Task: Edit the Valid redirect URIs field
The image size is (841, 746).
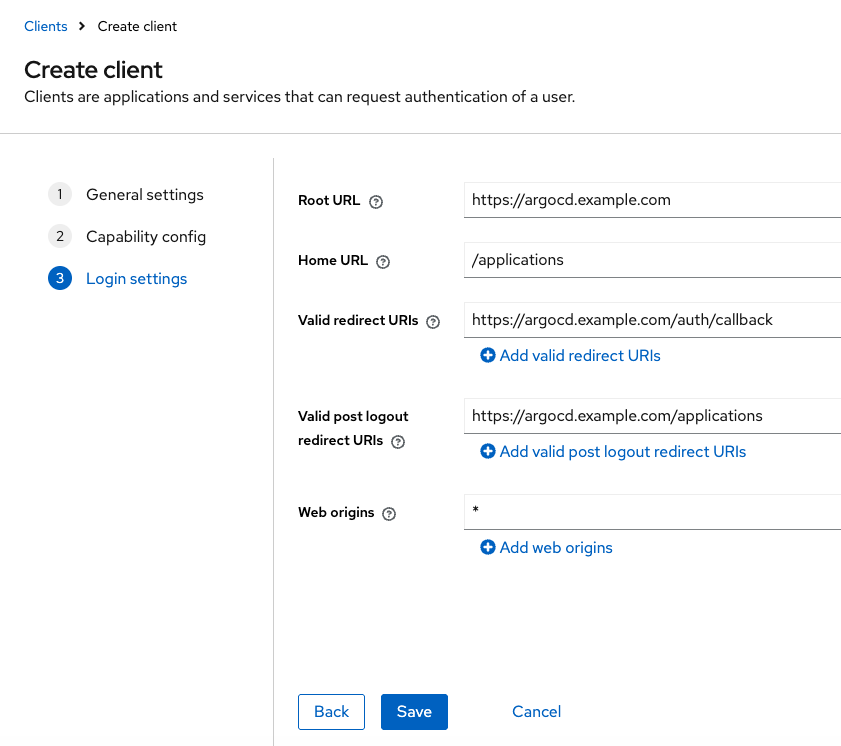Action: (x=652, y=320)
